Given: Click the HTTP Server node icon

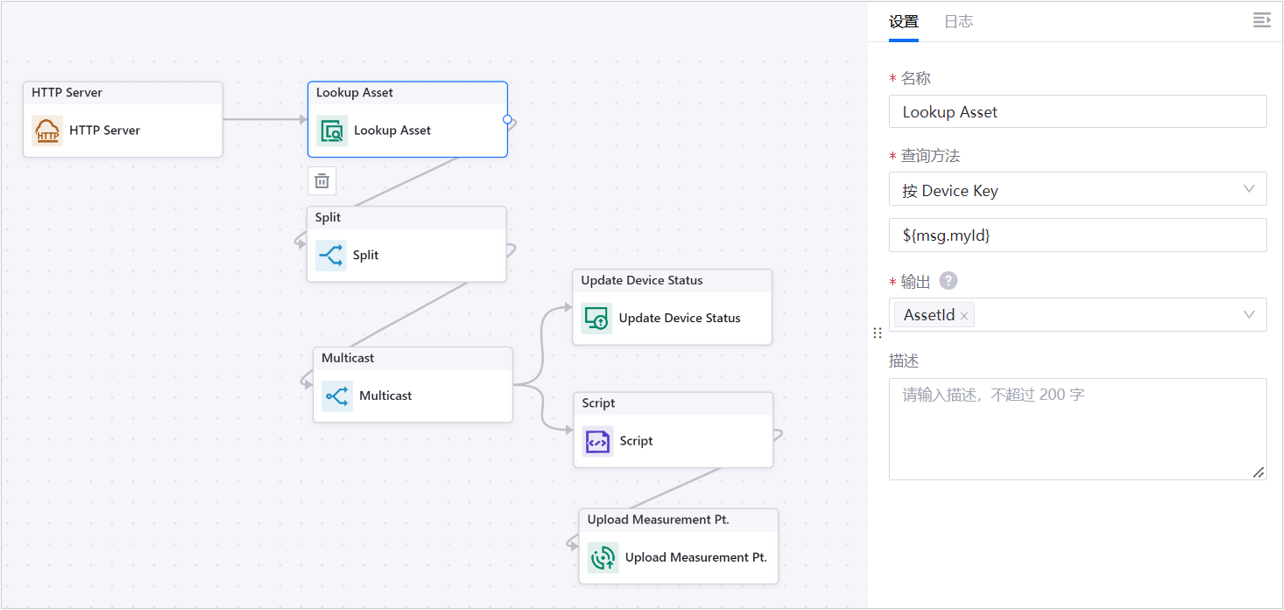Looking at the screenshot, I should [47, 131].
